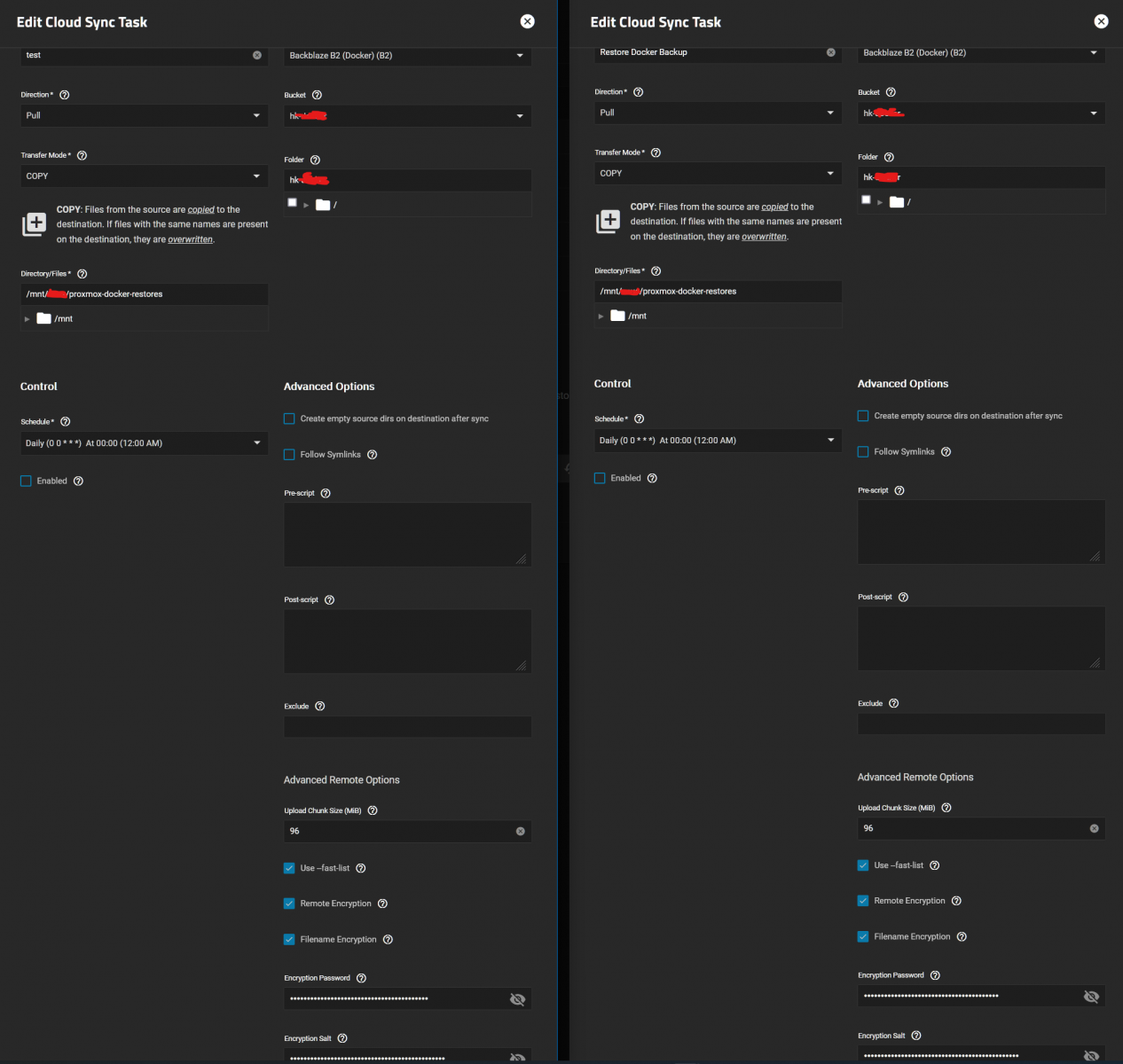Screen dimensions: 1123x1064
Task: Open Bucket help icon in left dialog
Action: coord(317,95)
